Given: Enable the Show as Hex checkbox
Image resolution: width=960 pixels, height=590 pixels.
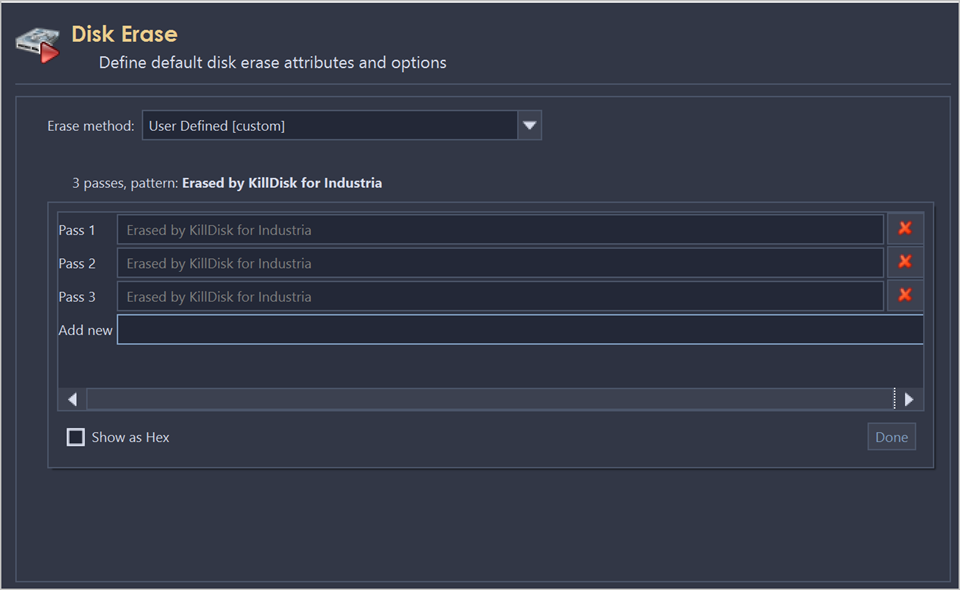Looking at the screenshot, I should tap(76, 437).
